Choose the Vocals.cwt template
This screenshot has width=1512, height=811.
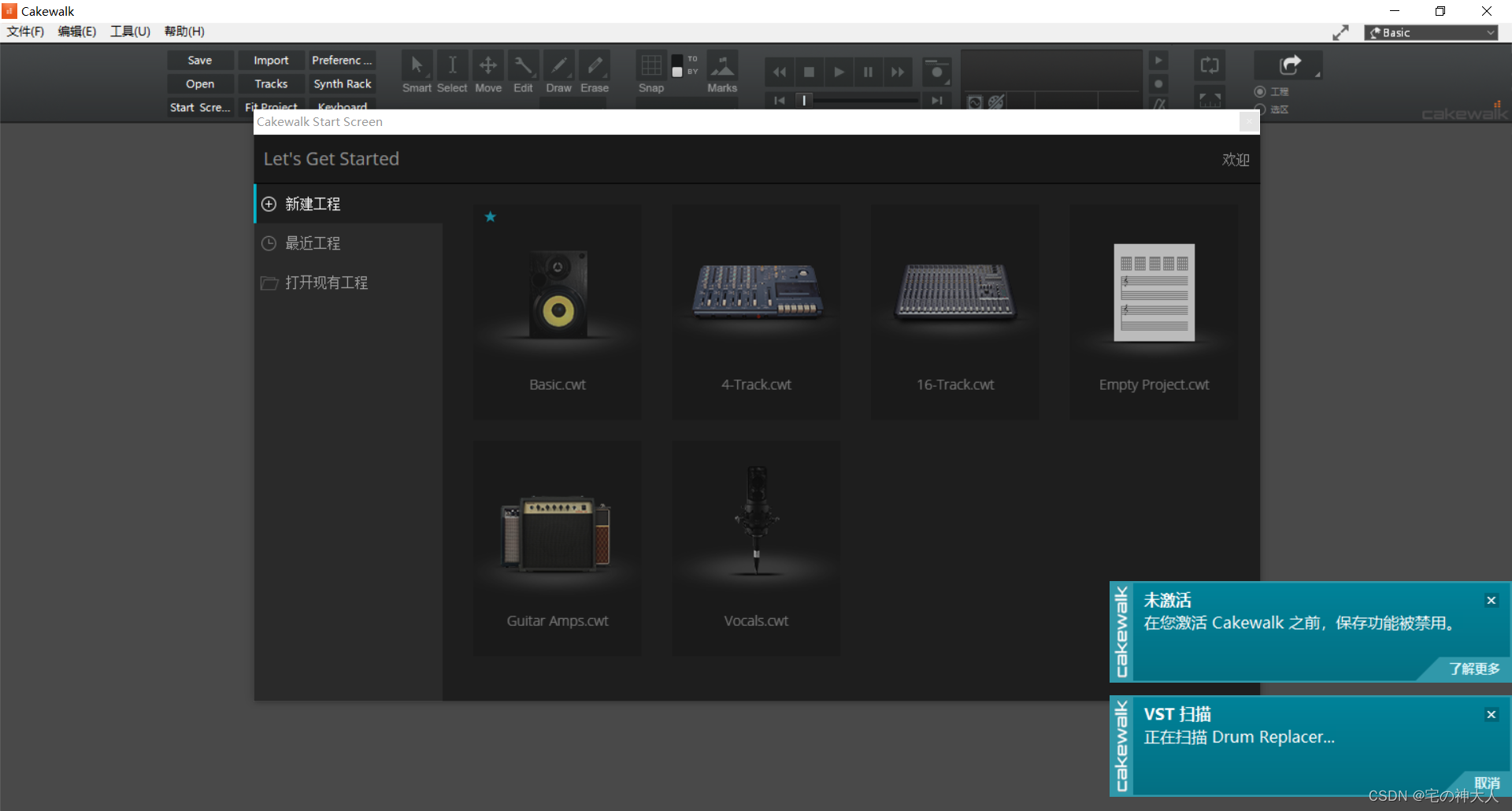click(756, 549)
